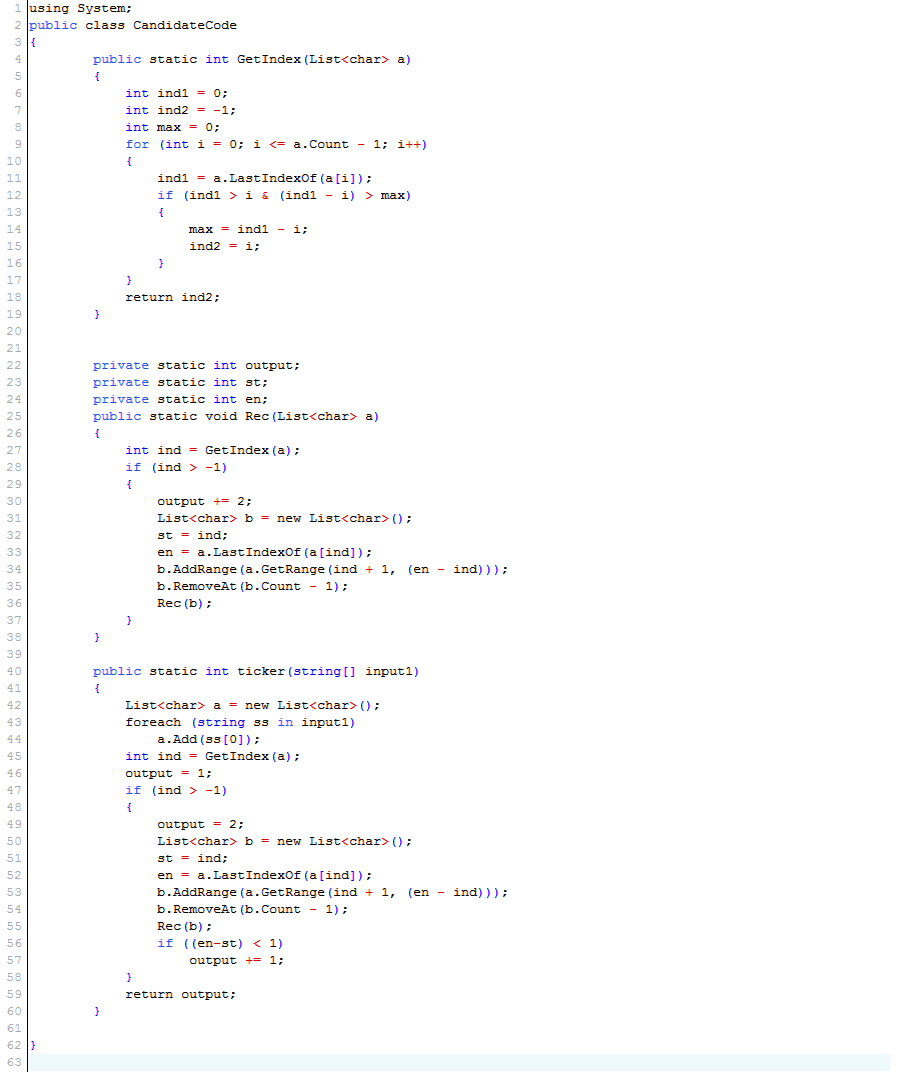Click 'private static int st;' field declaration
The height and width of the screenshot is (1077, 900).
pos(180,382)
